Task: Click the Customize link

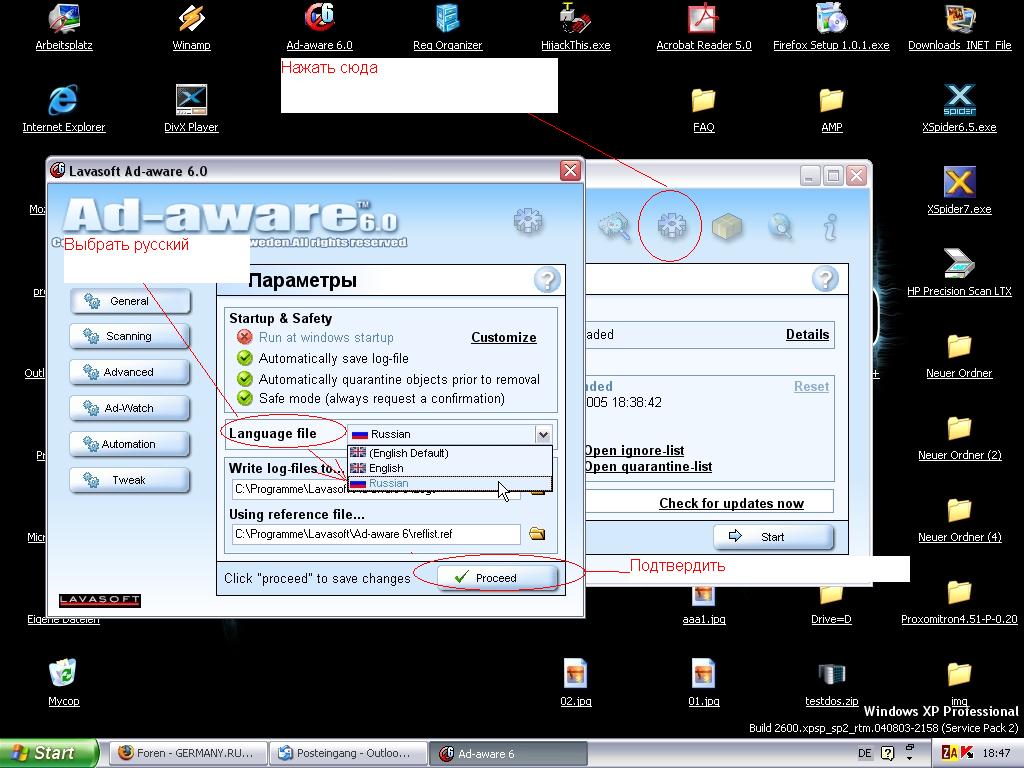Action: click(x=504, y=337)
